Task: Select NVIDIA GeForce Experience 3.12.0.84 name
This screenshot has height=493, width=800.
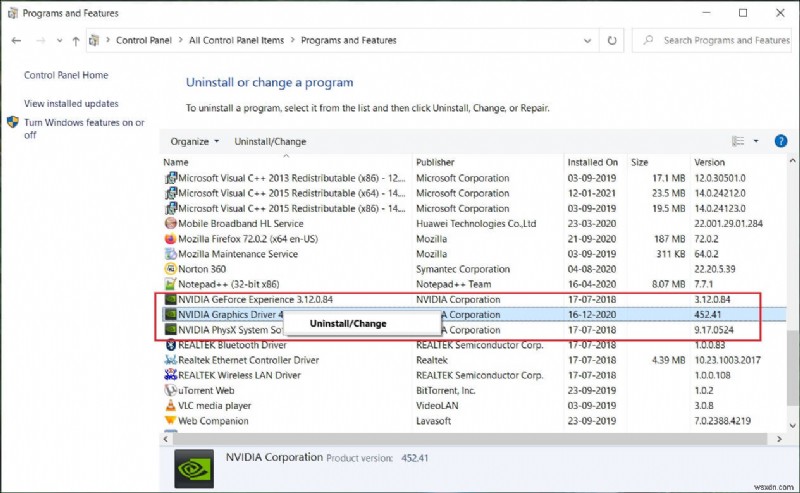Action: tap(255, 300)
